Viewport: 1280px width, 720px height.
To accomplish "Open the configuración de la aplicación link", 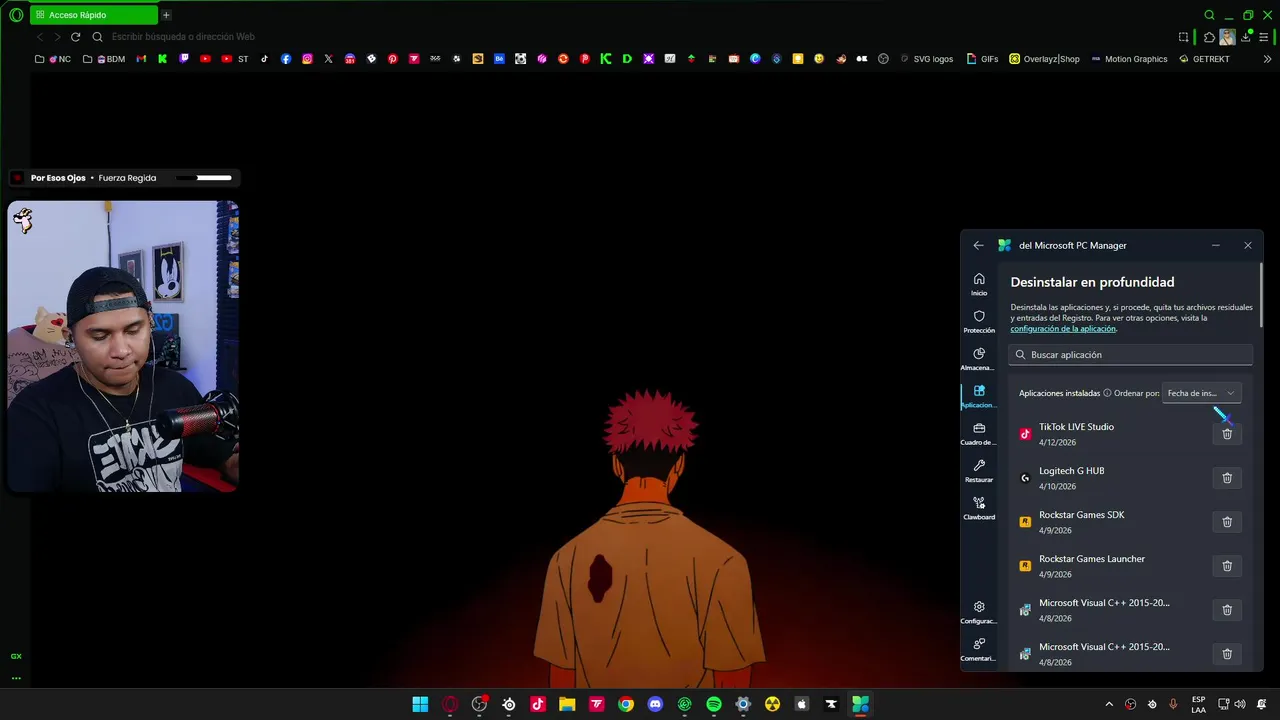I will [1063, 329].
